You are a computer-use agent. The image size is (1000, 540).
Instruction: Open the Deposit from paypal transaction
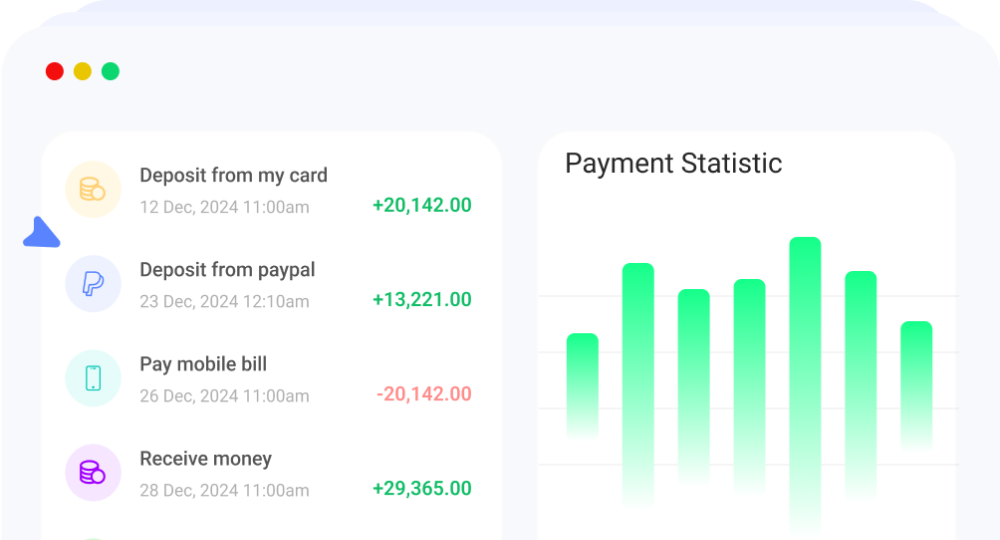pyautogui.click(x=227, y=270)
